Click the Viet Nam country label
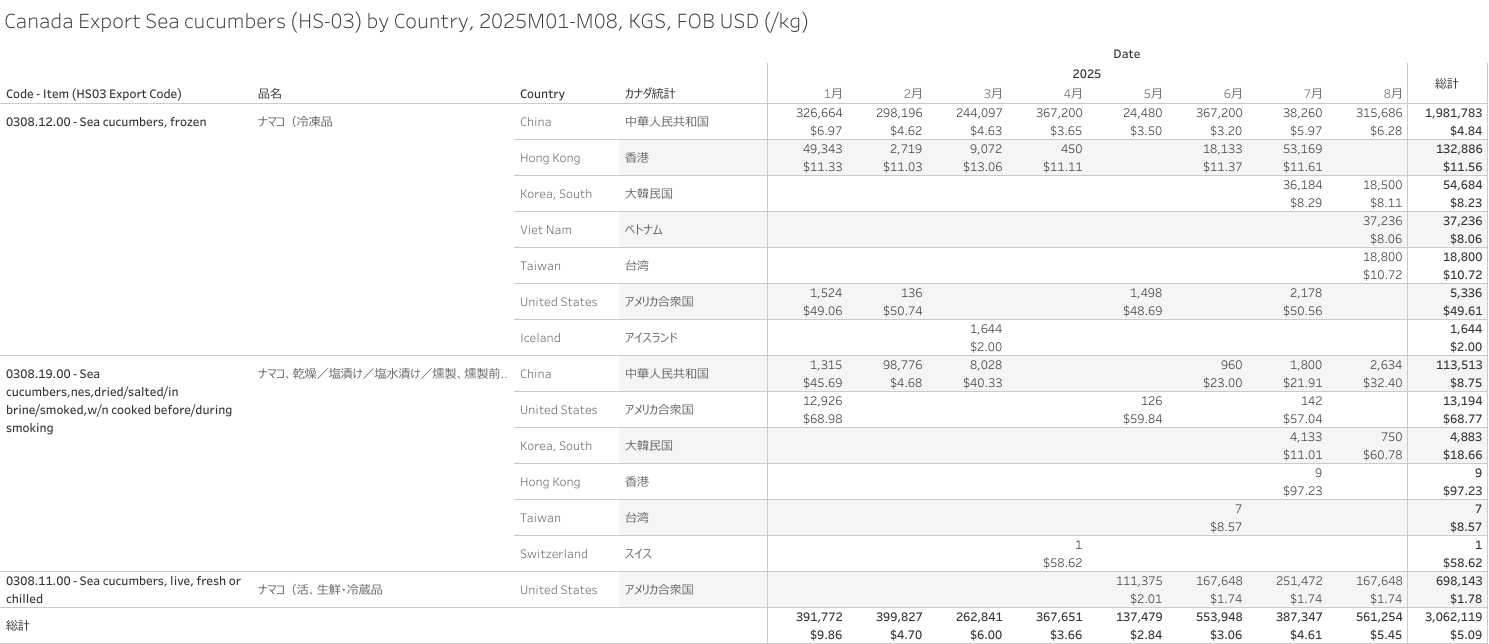 [546, 230]
